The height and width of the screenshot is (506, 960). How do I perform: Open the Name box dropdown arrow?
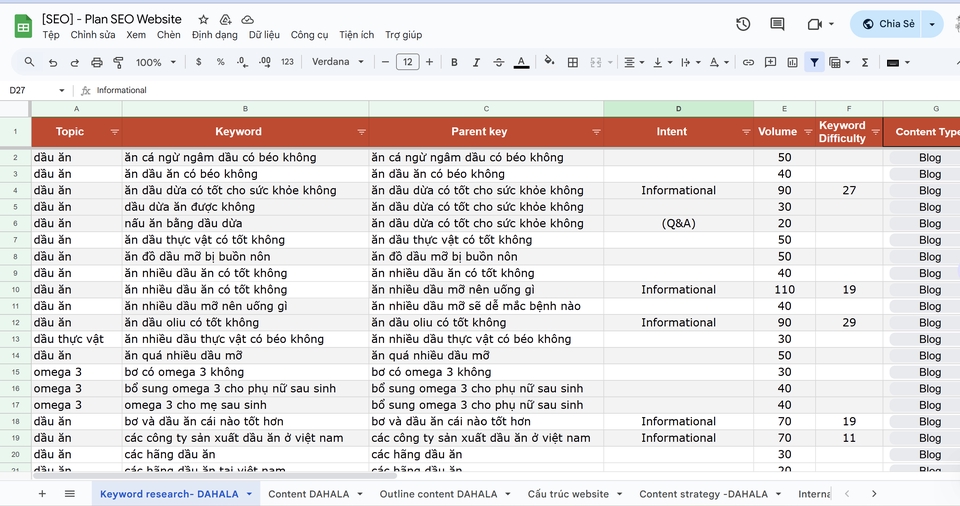tap(62, 91)
